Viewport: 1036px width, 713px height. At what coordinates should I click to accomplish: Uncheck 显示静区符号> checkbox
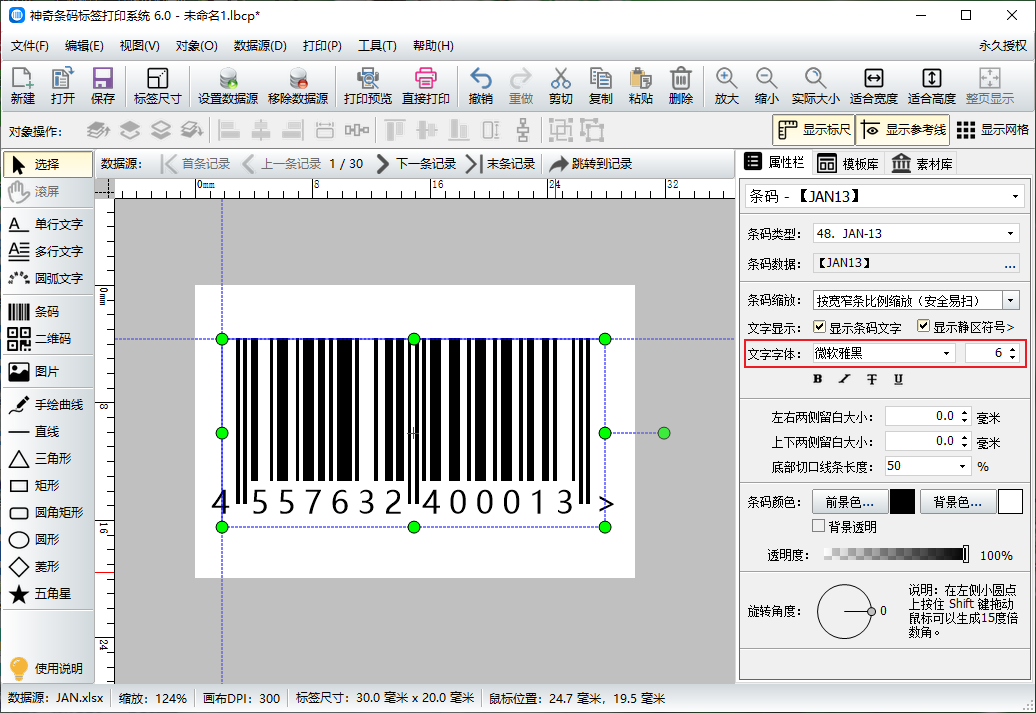point(923,326)
